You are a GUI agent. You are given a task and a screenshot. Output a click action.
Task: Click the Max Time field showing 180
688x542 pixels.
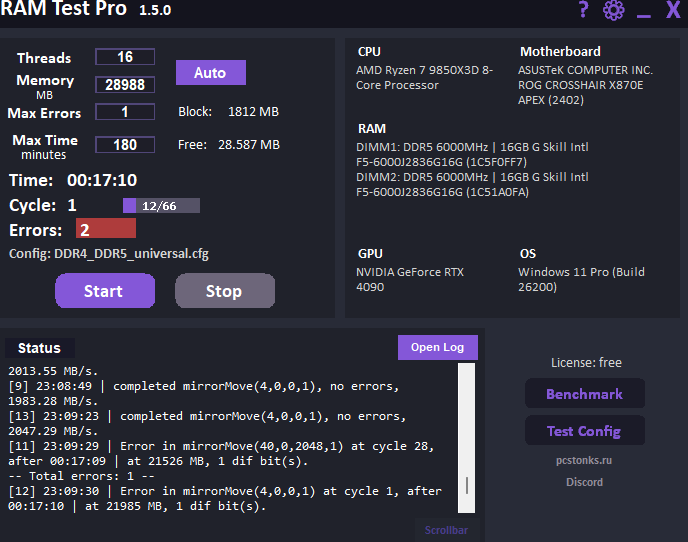coord(125,145)
